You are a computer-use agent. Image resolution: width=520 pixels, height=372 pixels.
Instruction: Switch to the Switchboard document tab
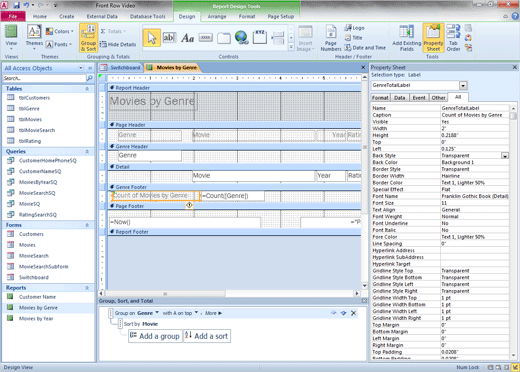121,68
